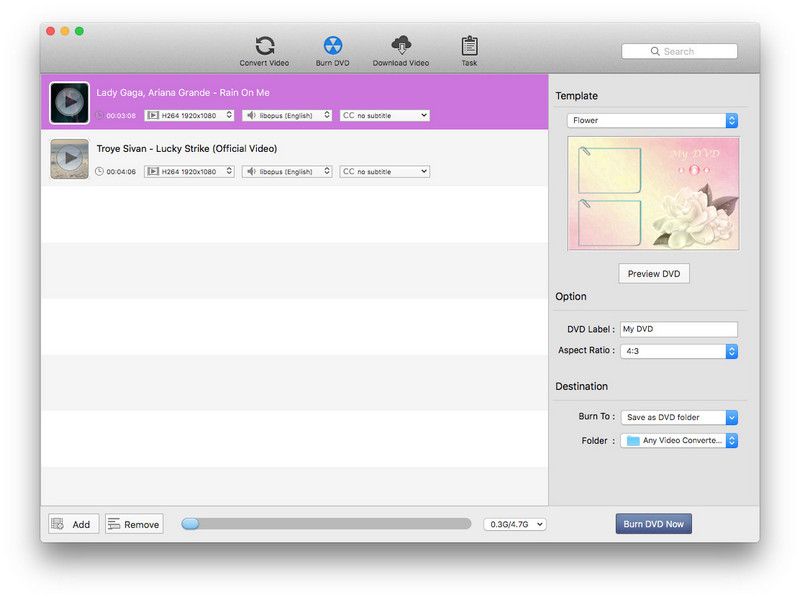
Task: Open the Convert Video section
Action: 264,52
